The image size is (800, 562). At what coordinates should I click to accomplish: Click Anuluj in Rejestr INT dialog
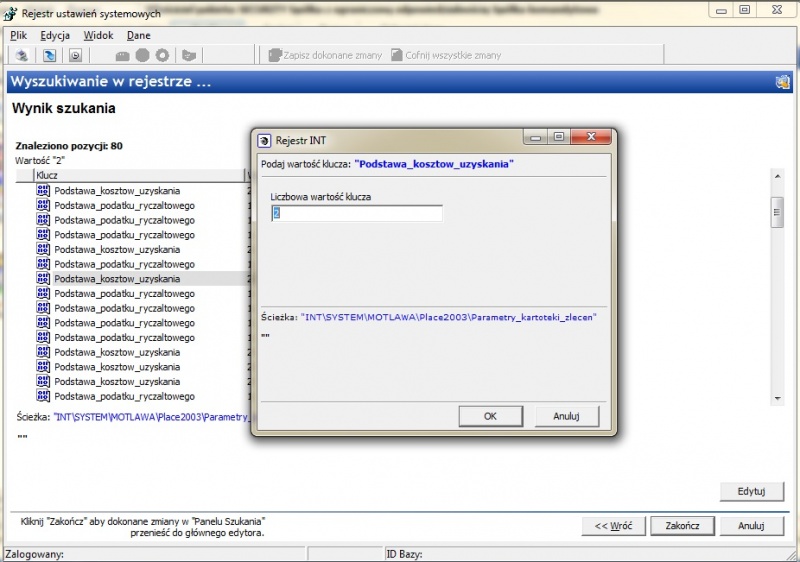pos(566,416)
